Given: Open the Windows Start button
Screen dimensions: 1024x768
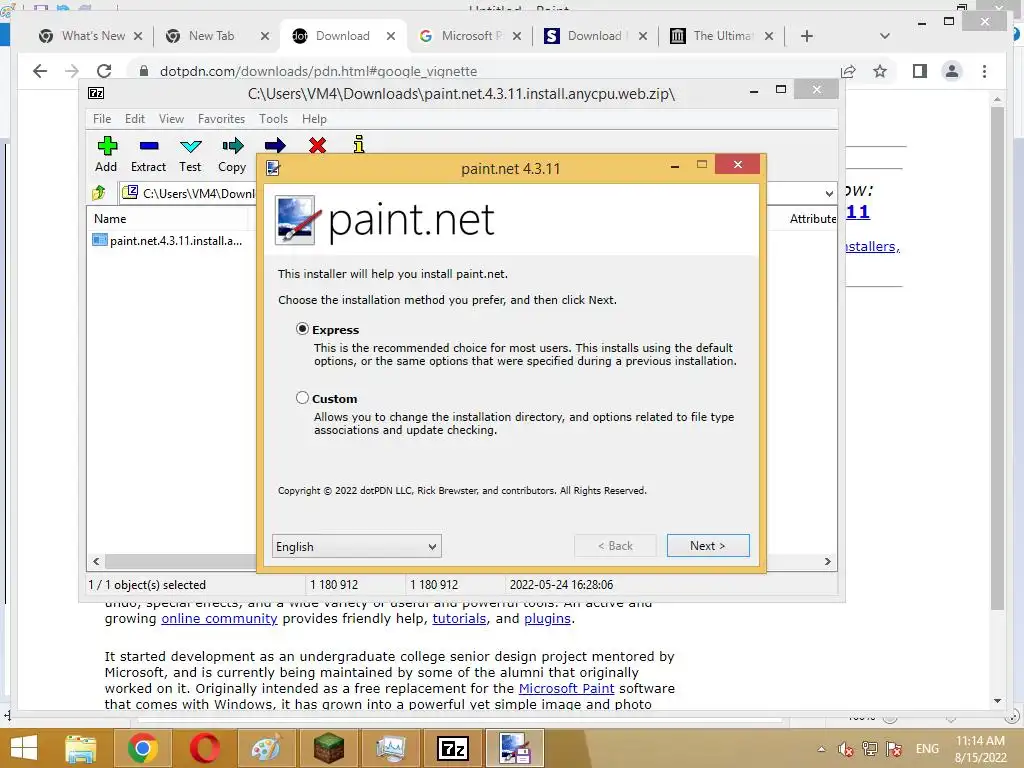Looking at the screenshot, I should 24,748.
